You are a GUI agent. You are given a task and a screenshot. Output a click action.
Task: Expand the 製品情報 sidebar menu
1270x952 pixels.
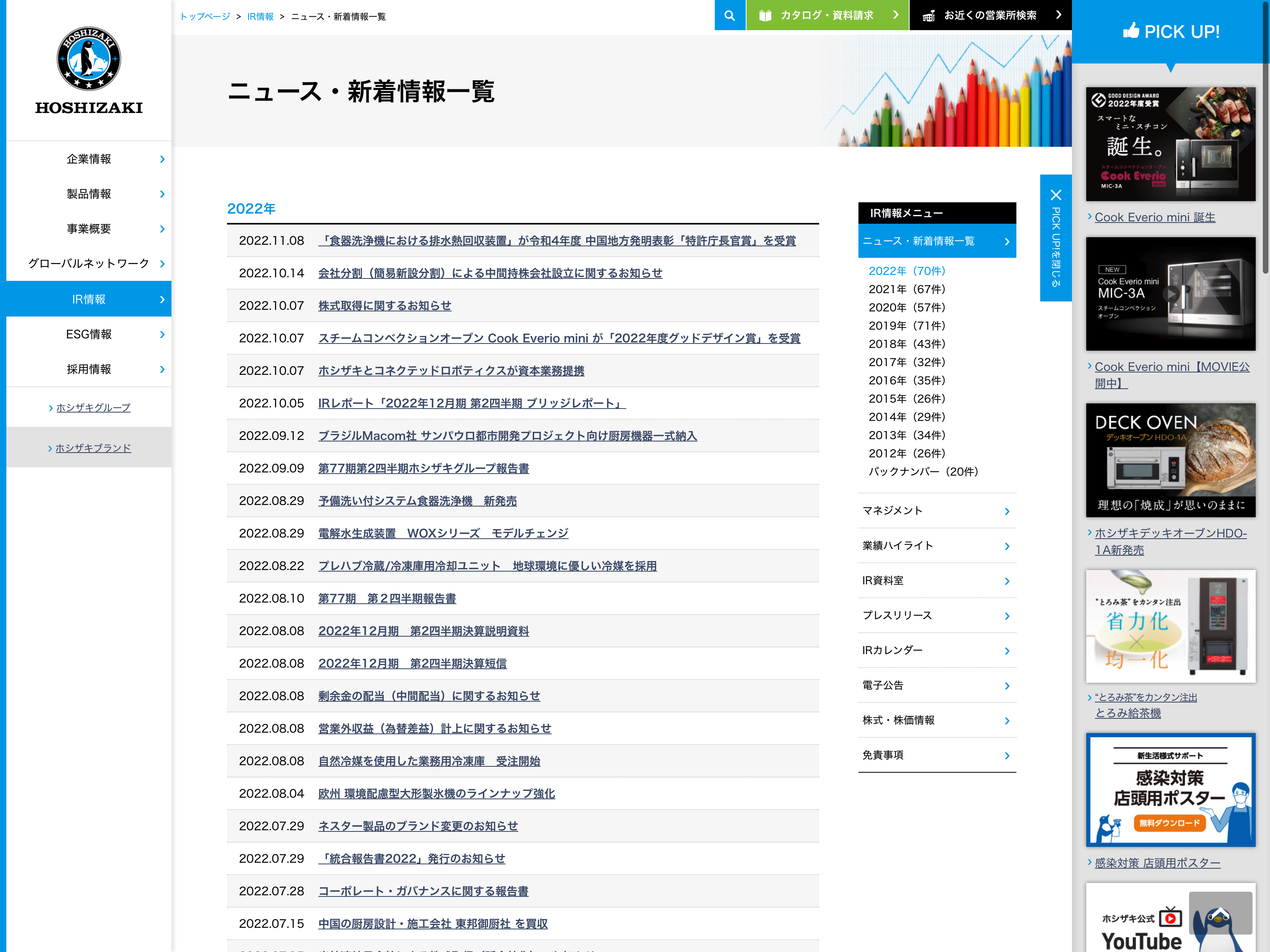click(x=89, y=194)
